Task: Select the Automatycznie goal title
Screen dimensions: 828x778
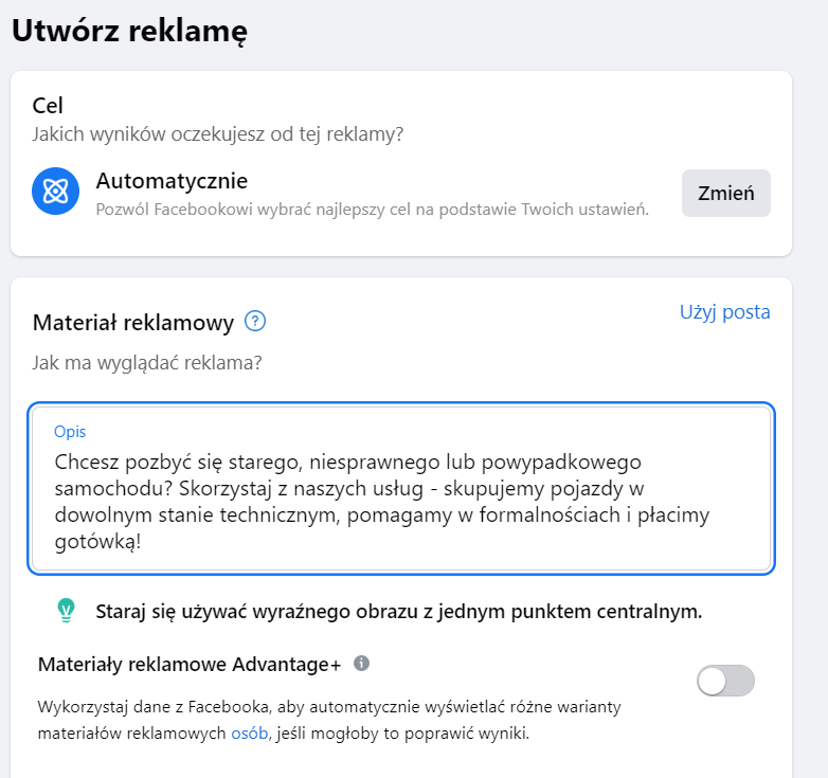Action: click(x=172, y=181)
